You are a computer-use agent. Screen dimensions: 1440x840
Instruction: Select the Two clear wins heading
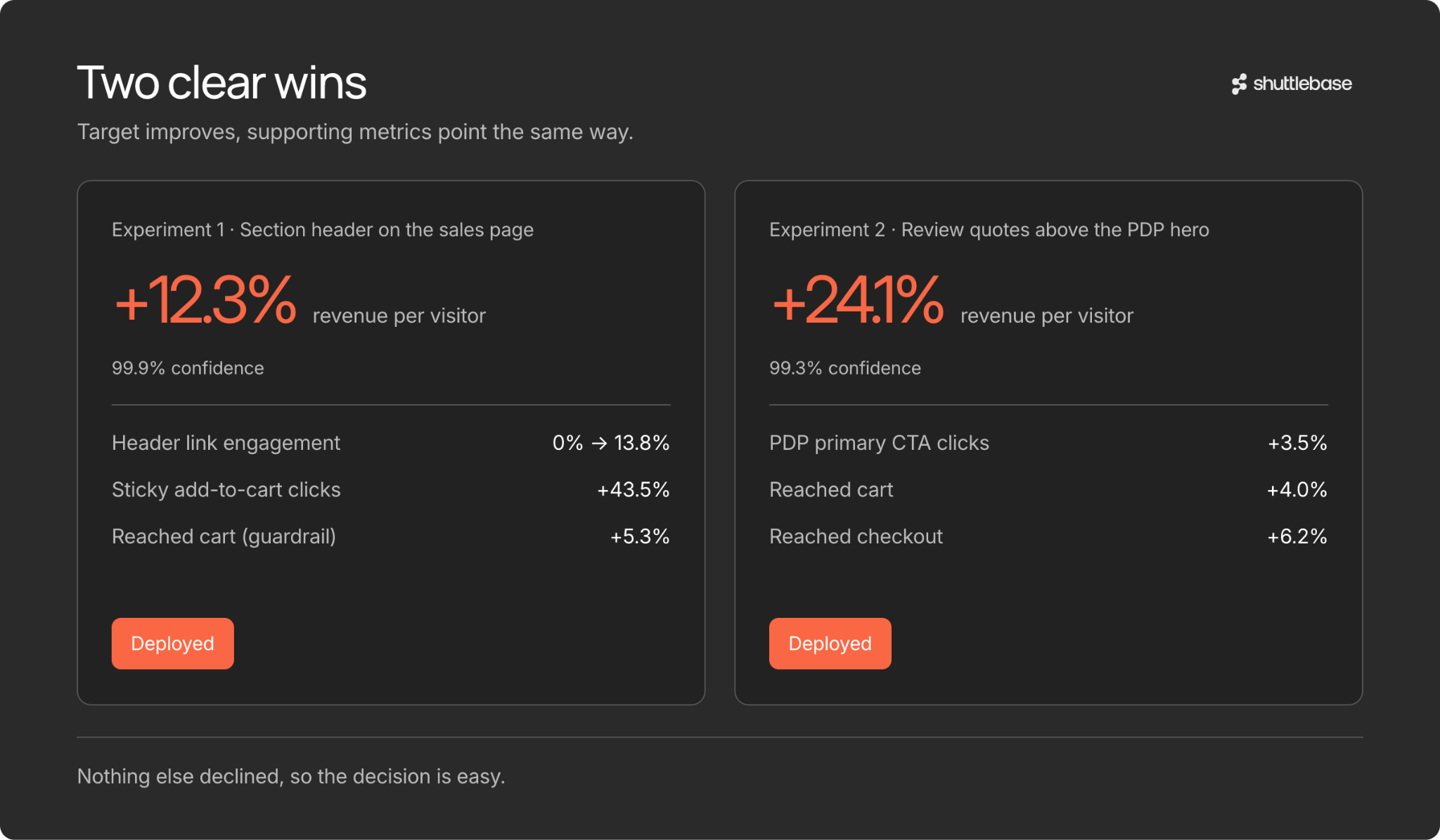click(221, 82)
